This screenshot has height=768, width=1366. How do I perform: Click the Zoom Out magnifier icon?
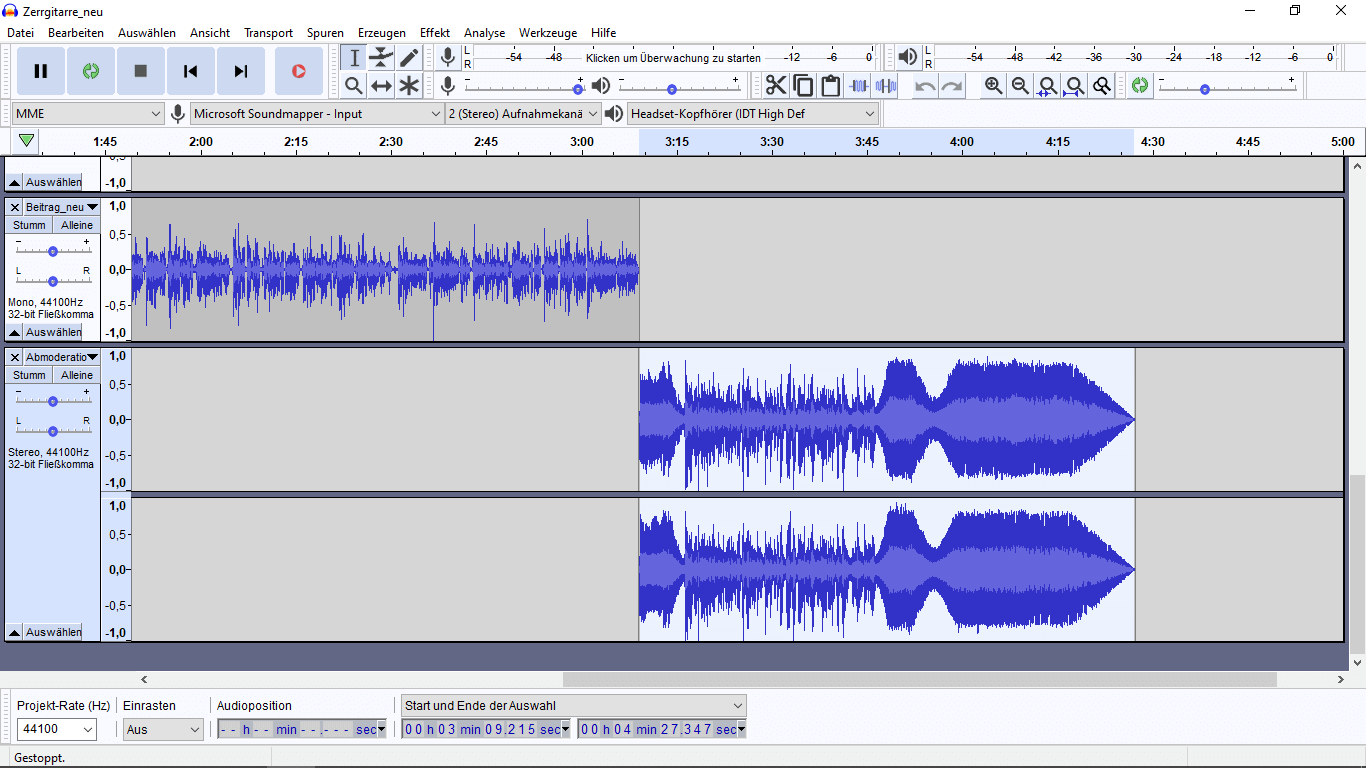click(1020, 86)
